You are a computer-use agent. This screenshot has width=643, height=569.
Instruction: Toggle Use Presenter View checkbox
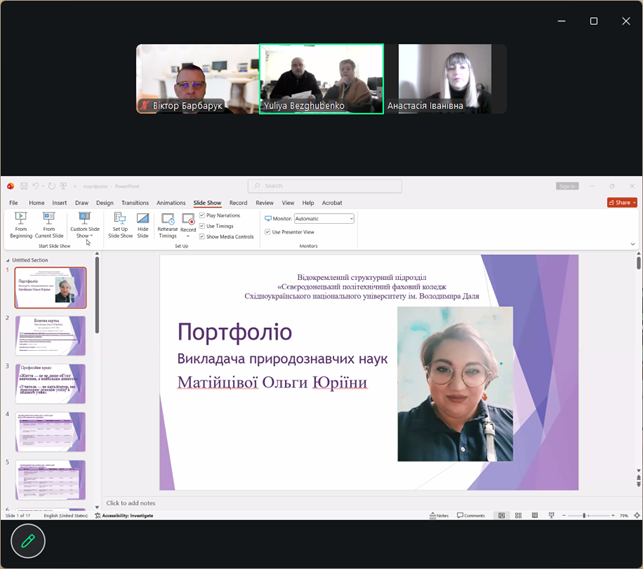[x=267, y=232]
